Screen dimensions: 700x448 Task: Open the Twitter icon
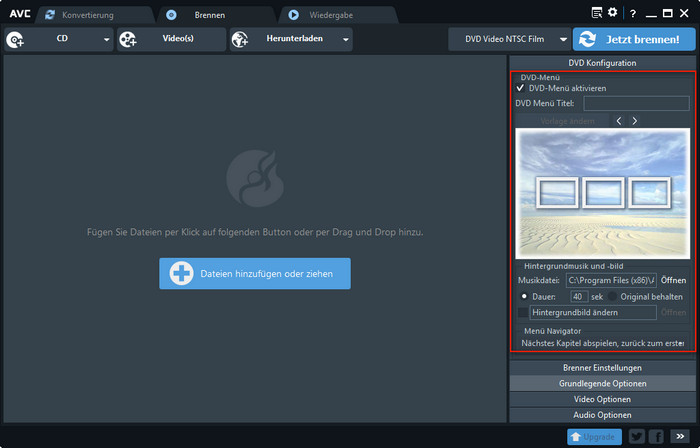tap(637, 436)
